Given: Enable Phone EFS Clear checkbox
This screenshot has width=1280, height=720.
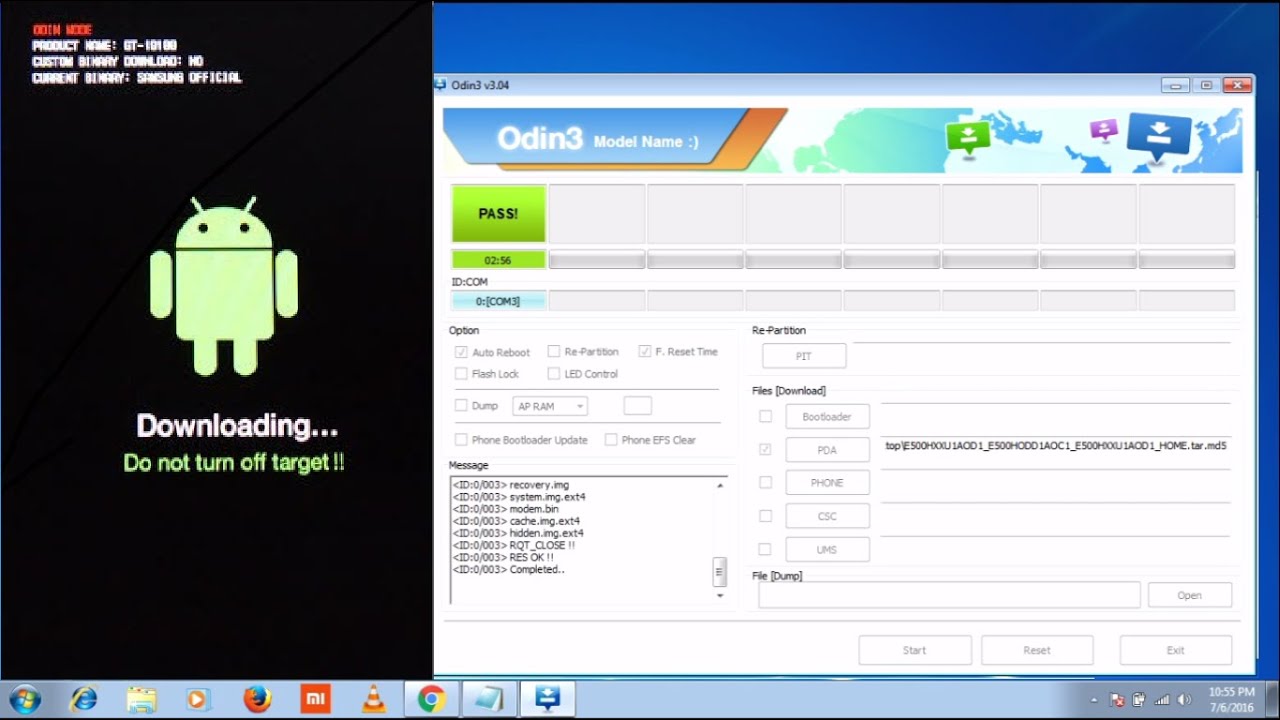Looking at the screenshot, I should coord(611,440).
